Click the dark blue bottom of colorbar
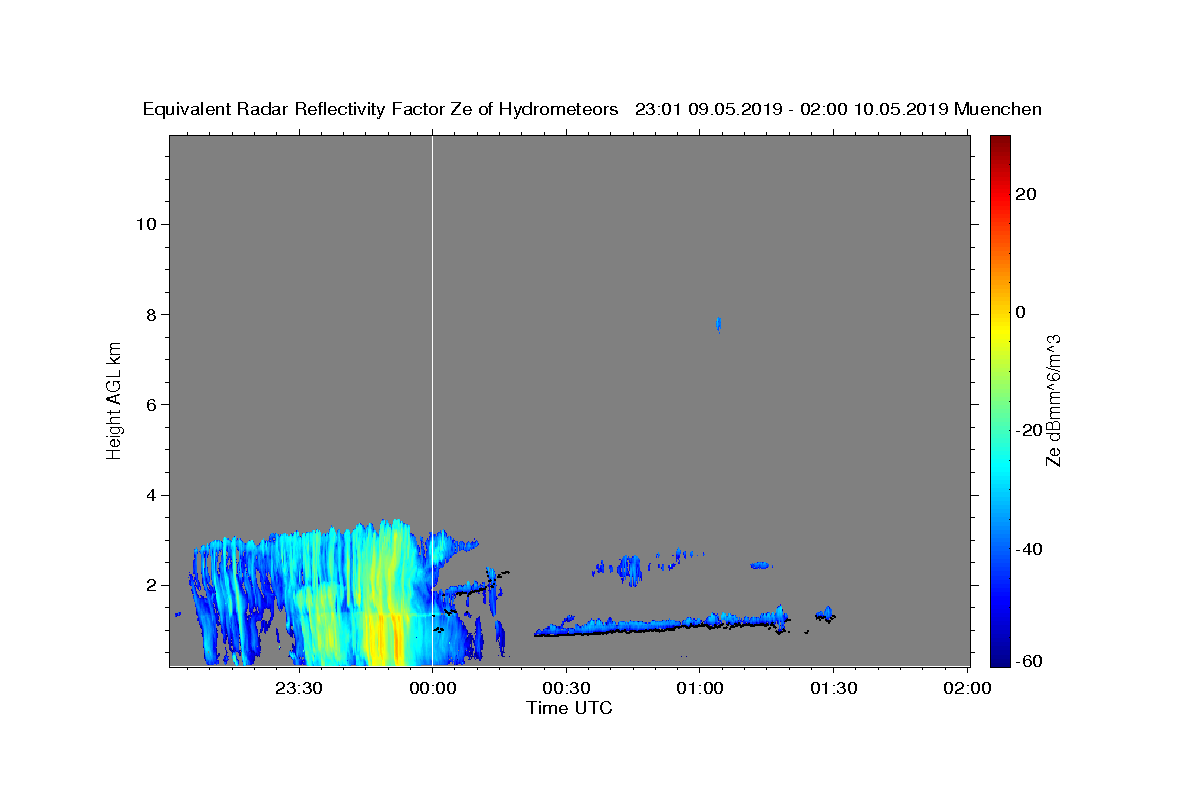 1000,659
